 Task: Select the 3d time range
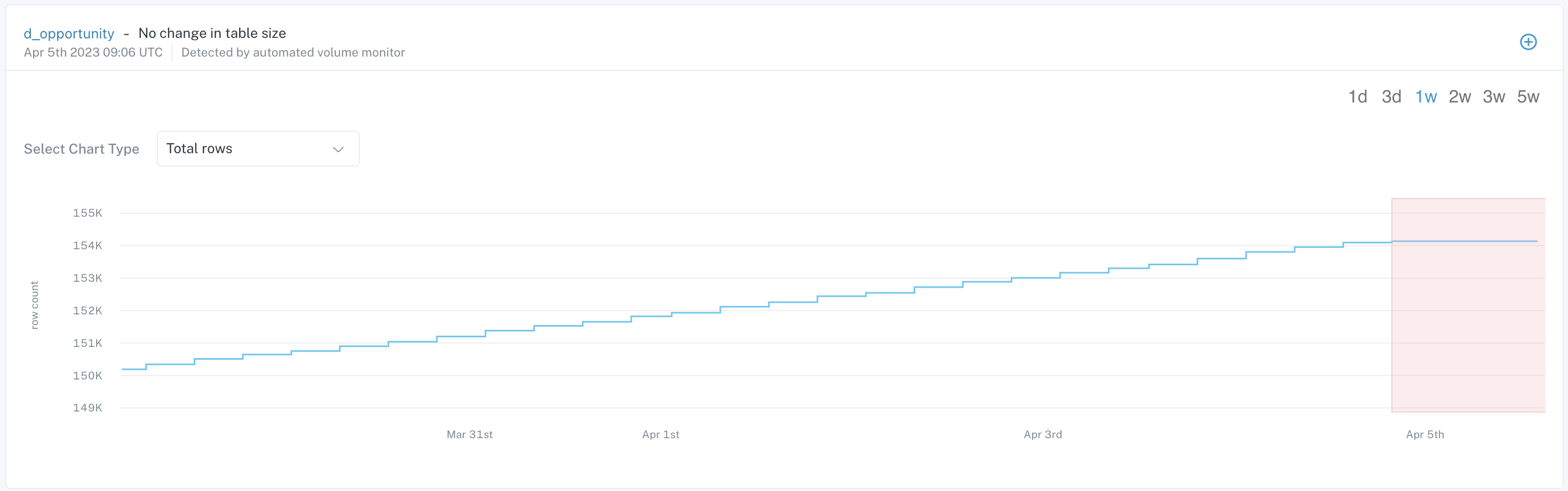click(x=1391, y=97)
